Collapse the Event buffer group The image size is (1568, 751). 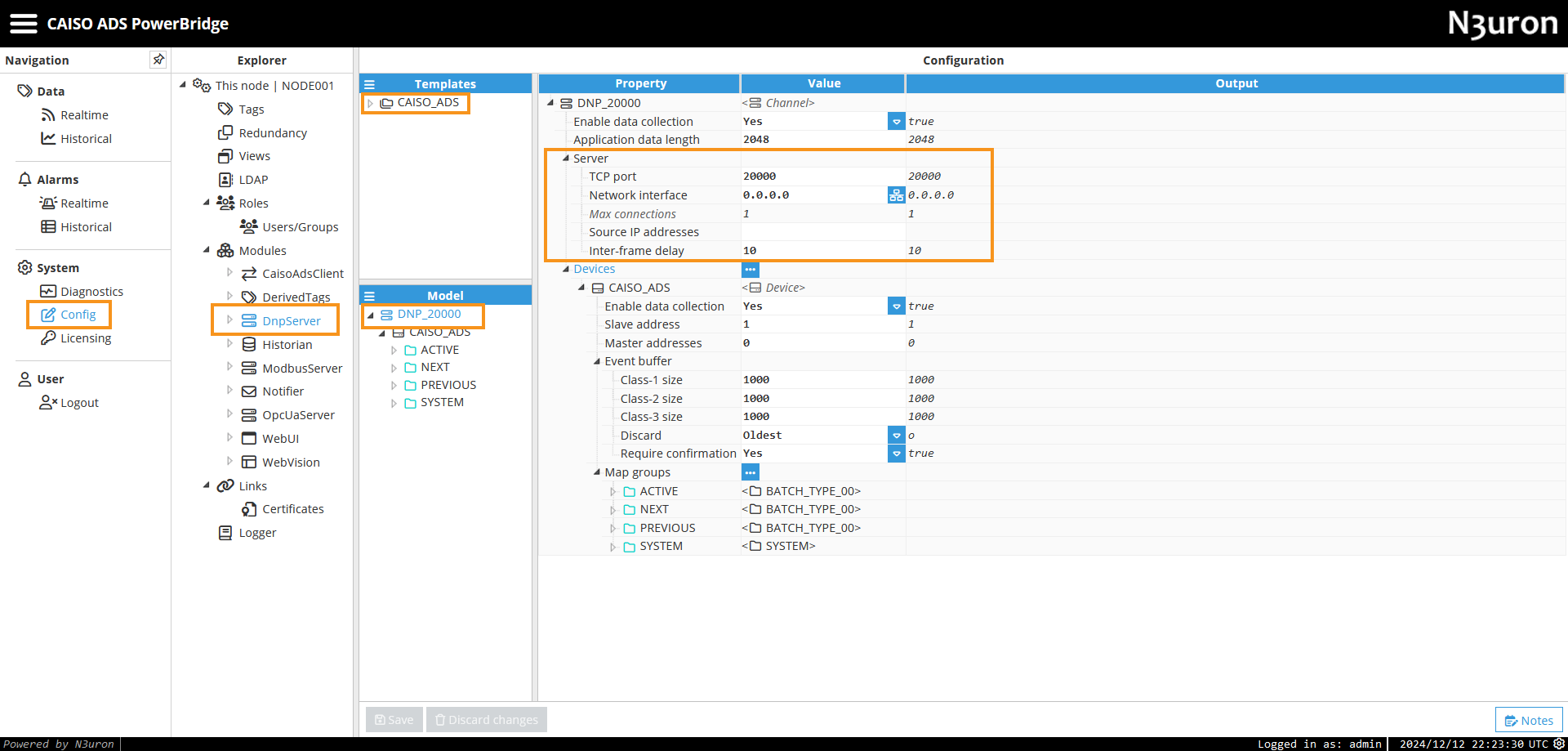click(x=597, y=361)
